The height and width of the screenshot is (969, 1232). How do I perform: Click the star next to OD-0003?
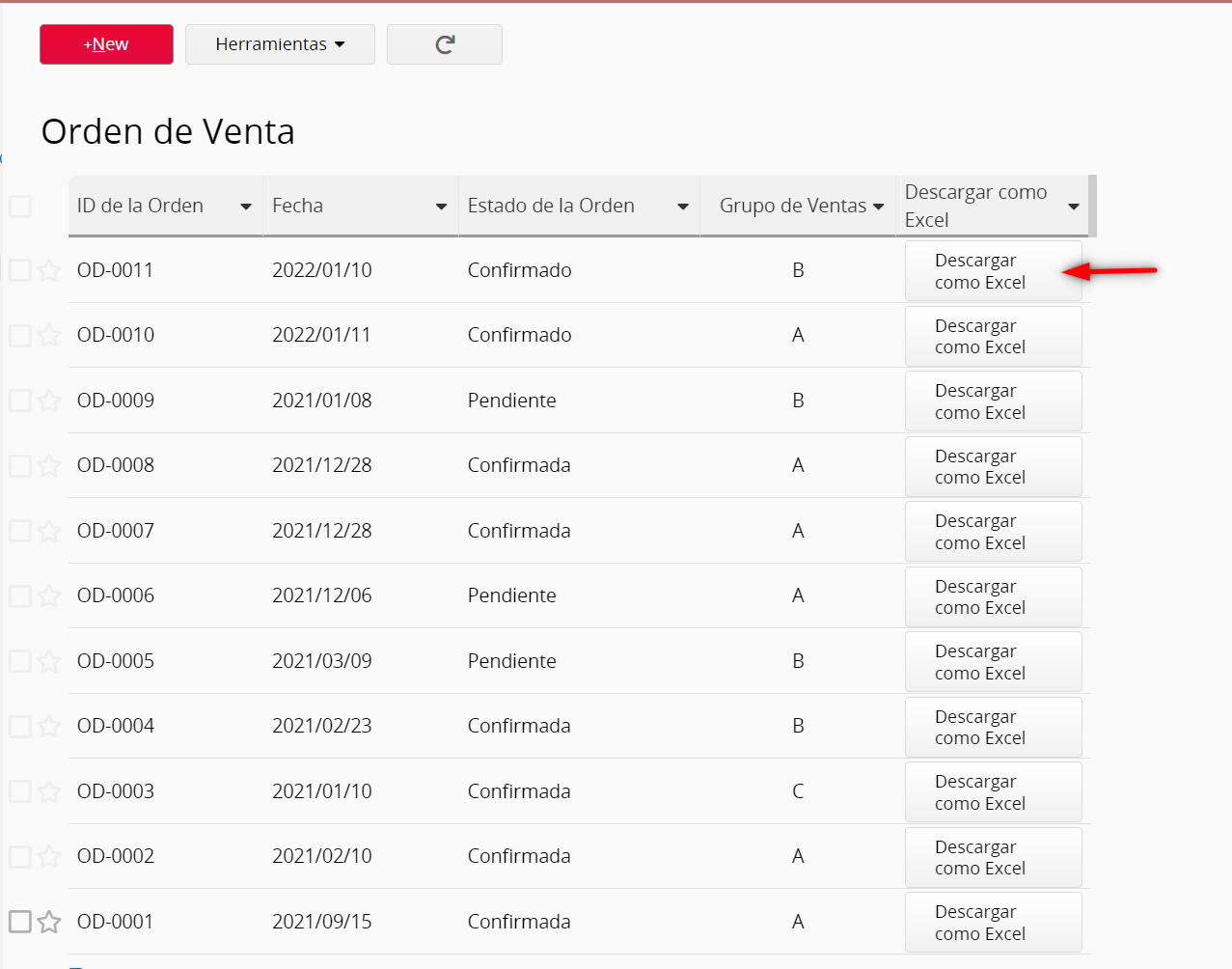(x=48, y=790)
